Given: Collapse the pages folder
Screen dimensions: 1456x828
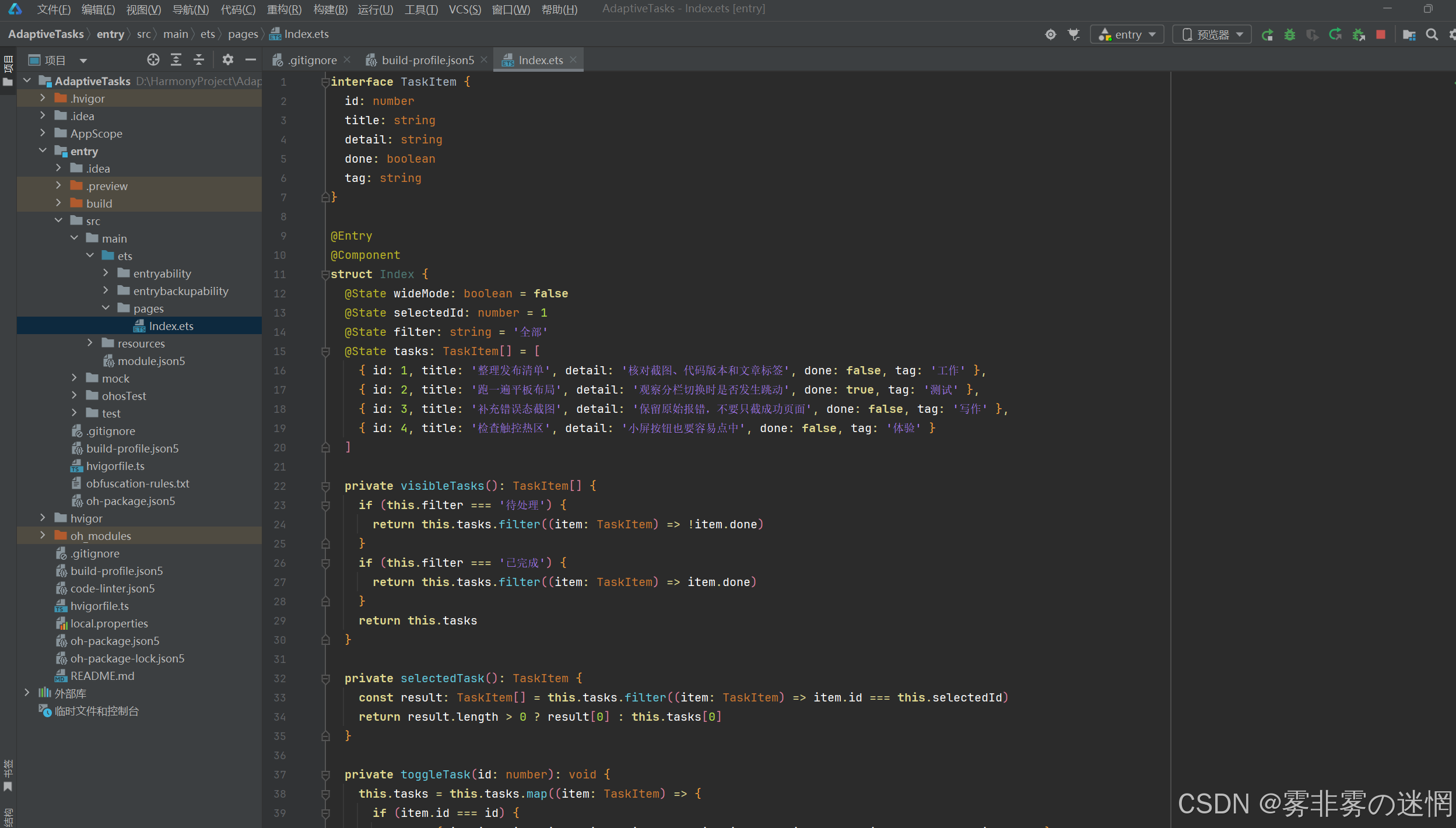Looking at the screenshot, I should tap(106, 308).
